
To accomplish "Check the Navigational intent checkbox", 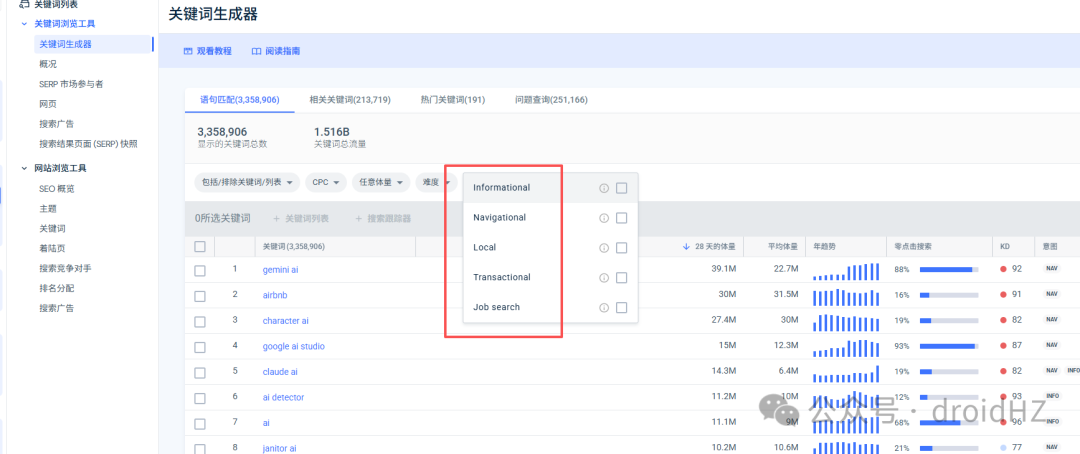I will (621, 218).
